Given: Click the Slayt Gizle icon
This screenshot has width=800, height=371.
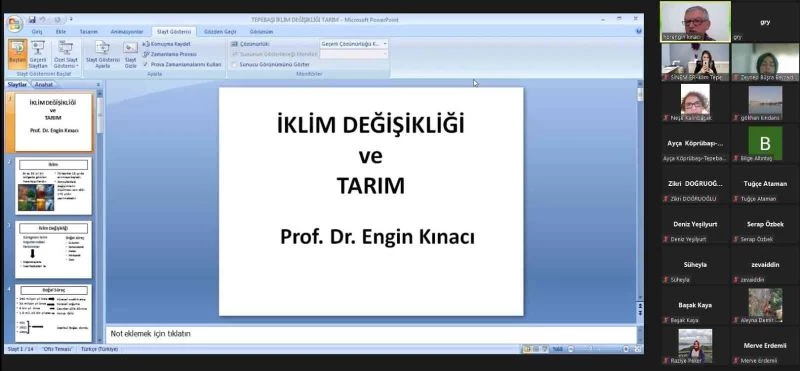Looking at the screenshot, I should 131,54.
